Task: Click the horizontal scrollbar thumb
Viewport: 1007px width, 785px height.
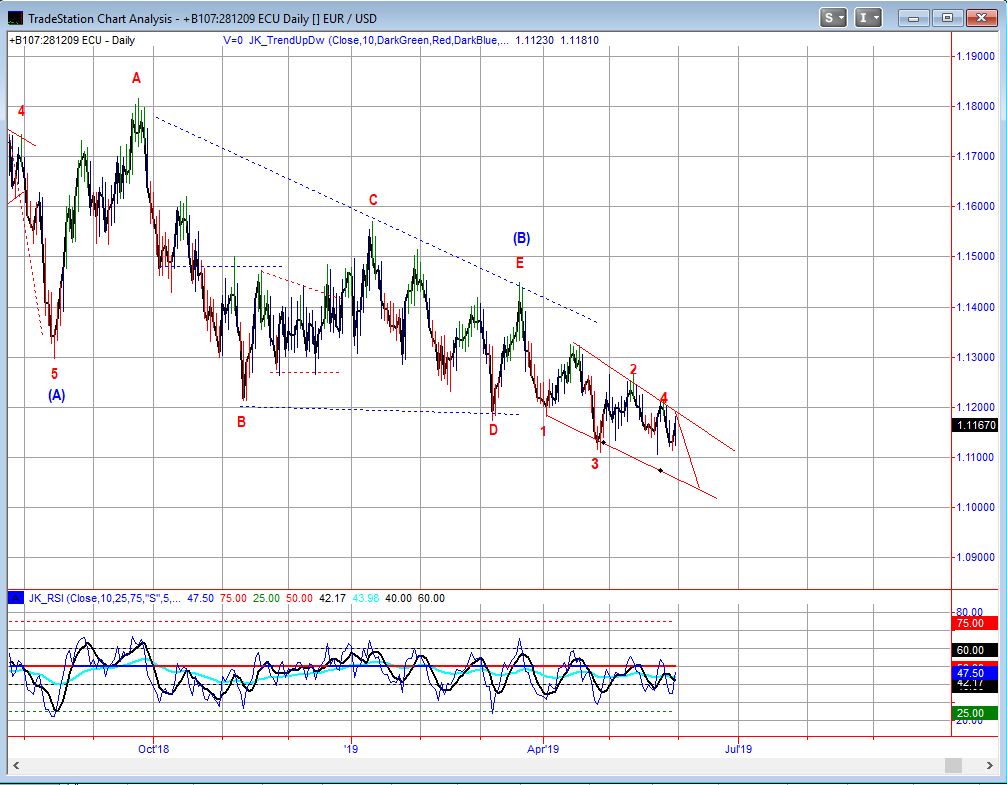Action: pyautogui.click(x=953, y=765)
